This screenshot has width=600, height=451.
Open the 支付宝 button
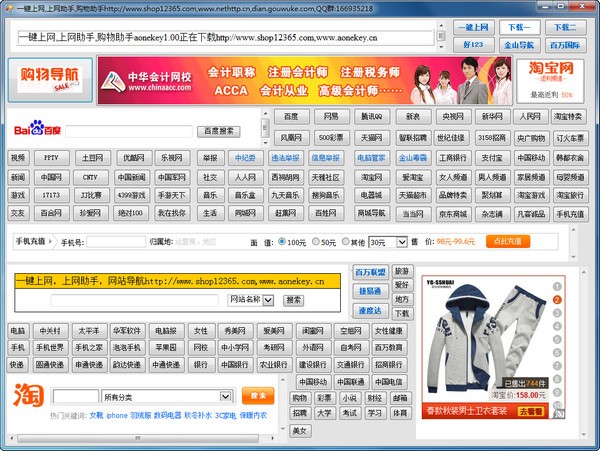tap(492, 158)
